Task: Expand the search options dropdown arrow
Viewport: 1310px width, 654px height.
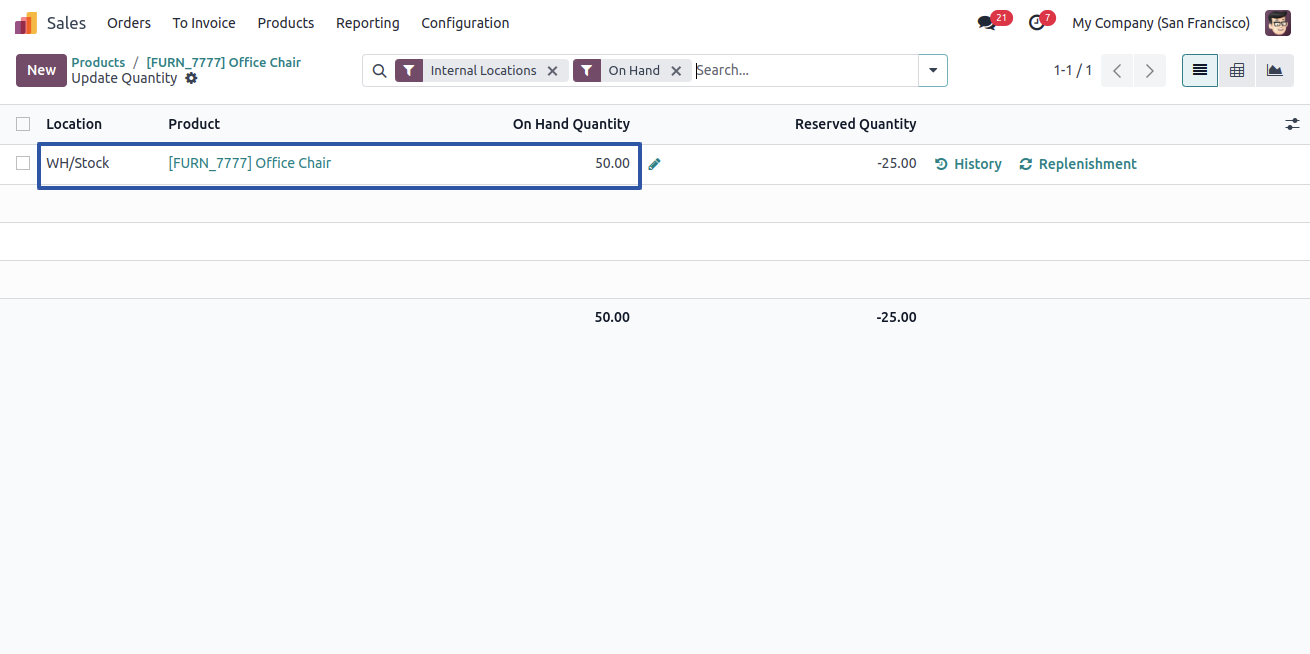Action: pos(933,70)
